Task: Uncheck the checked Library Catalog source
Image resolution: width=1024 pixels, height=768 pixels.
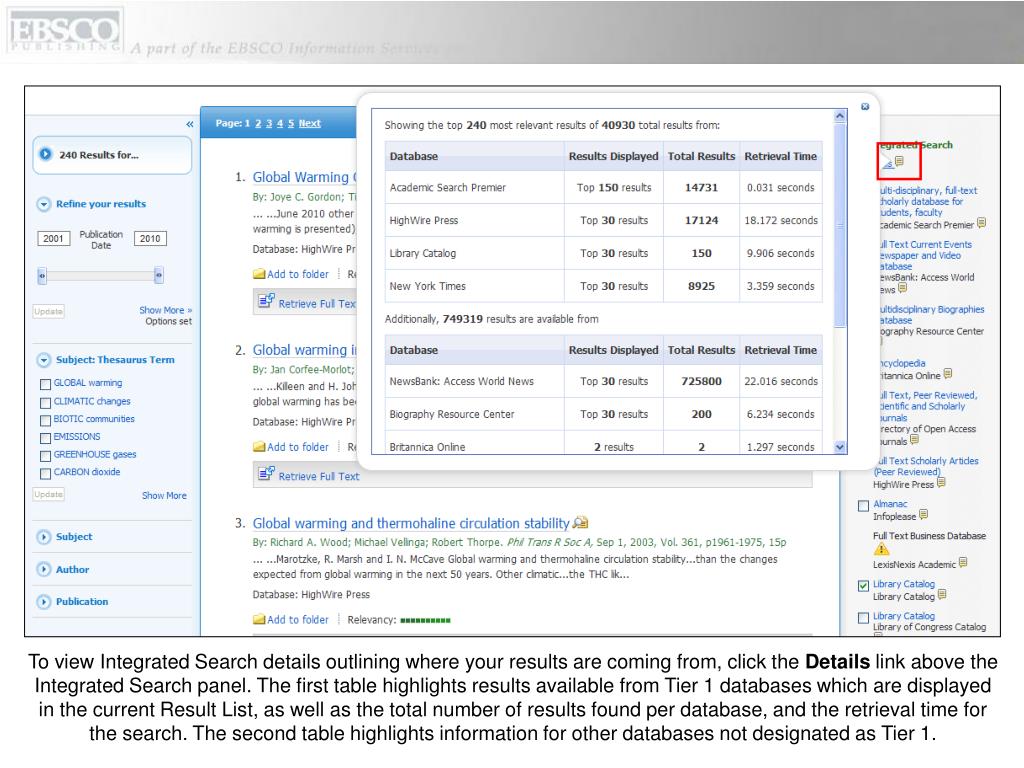Action: coord(863,585)
